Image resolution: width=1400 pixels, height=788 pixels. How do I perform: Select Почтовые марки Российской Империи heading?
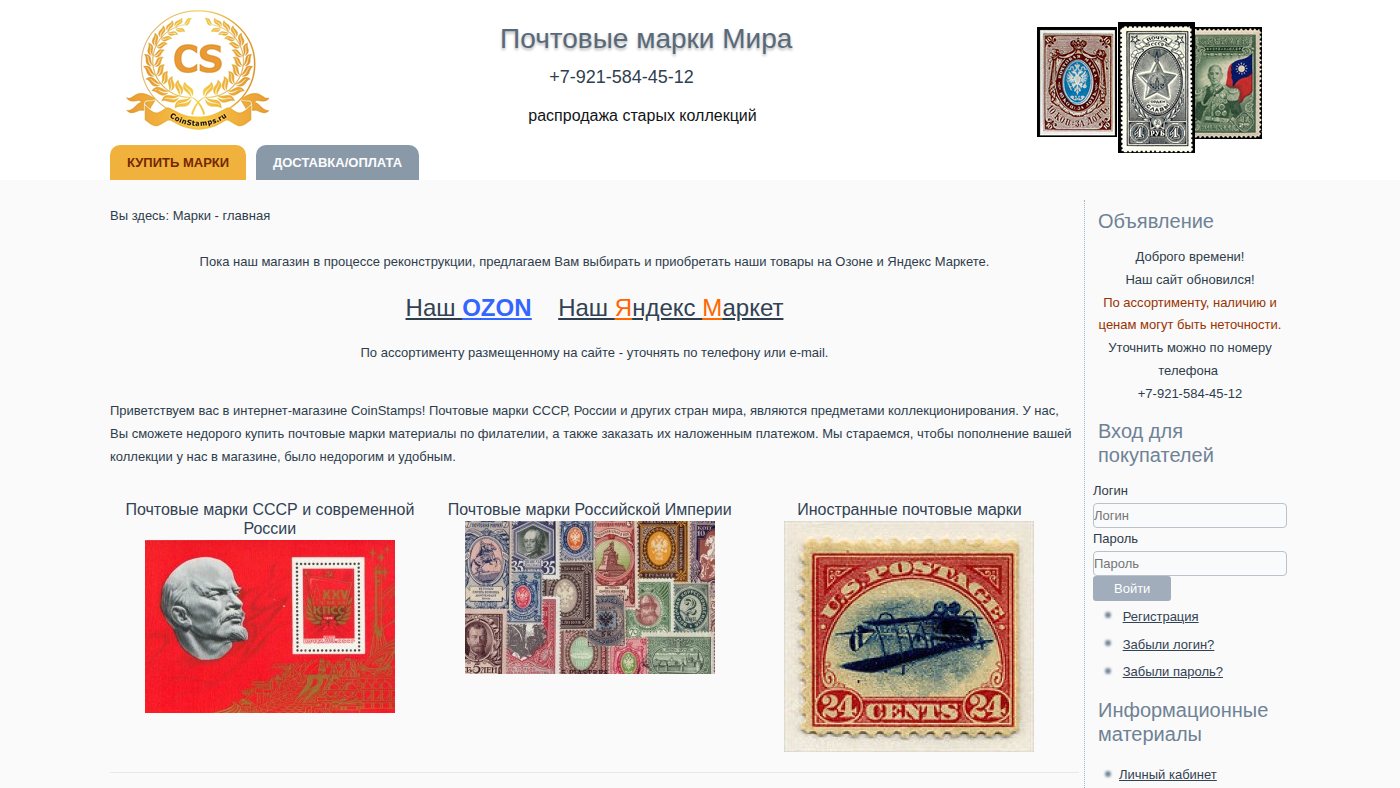pos(590,510)
